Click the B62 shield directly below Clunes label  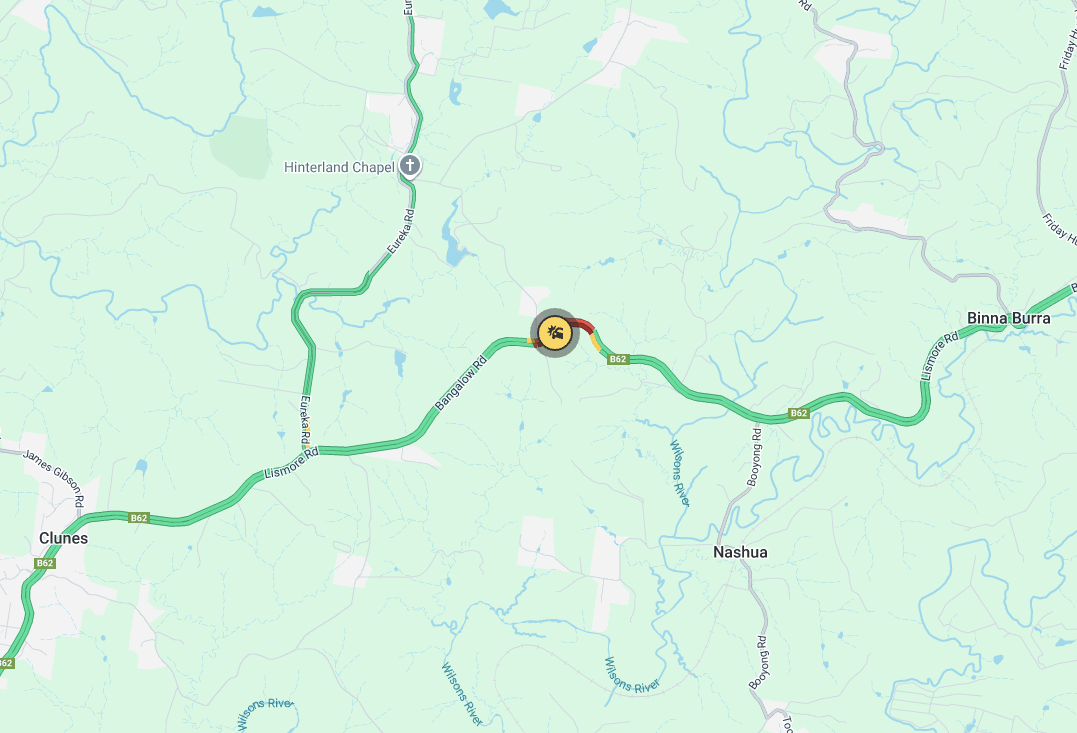click(x=45, y=563)
